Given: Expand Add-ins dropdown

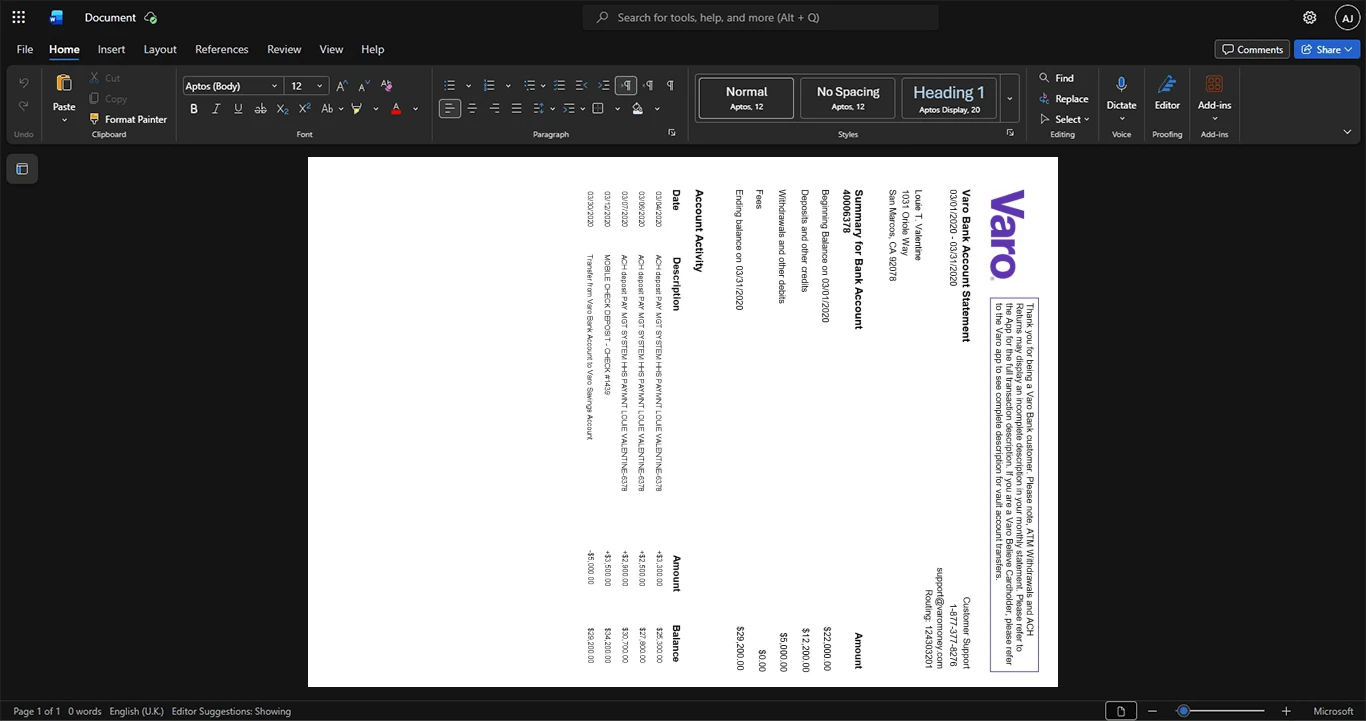Looking at the screenshot, I should 1214,118.
